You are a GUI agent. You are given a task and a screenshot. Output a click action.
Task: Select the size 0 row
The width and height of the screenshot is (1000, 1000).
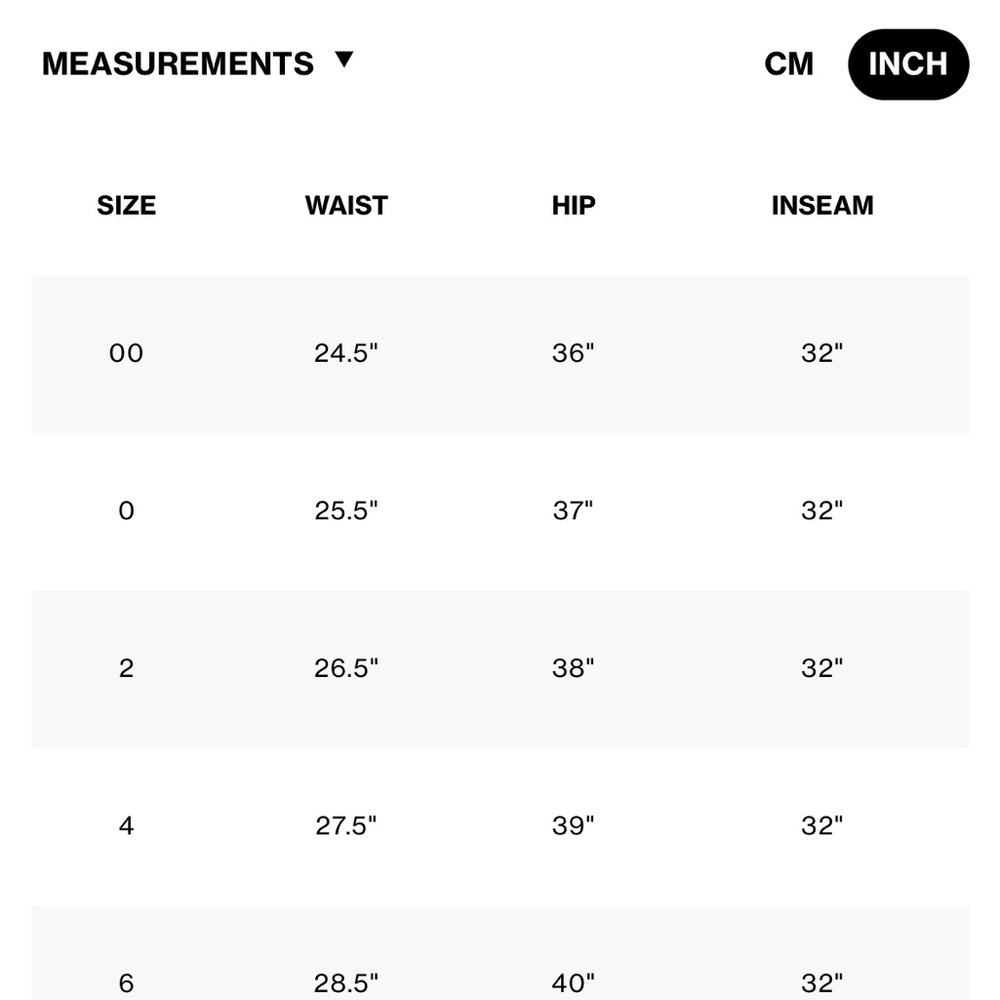pyautogui.click(x=500, y=511)
